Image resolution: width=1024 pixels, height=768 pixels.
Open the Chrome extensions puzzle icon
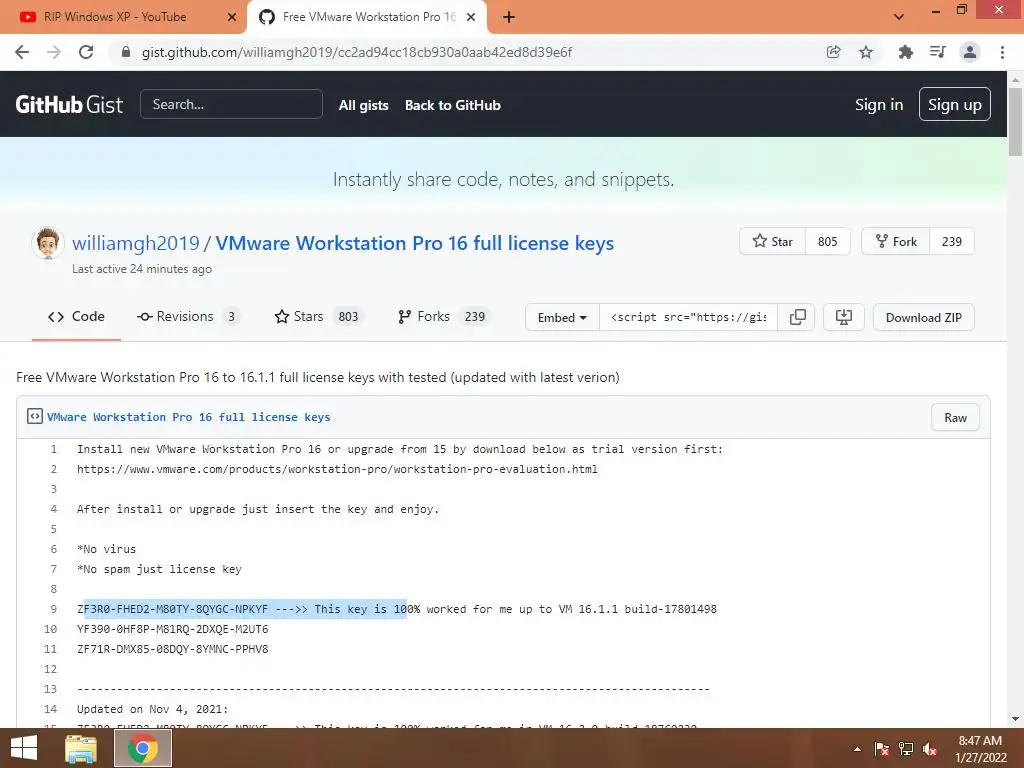905,52
